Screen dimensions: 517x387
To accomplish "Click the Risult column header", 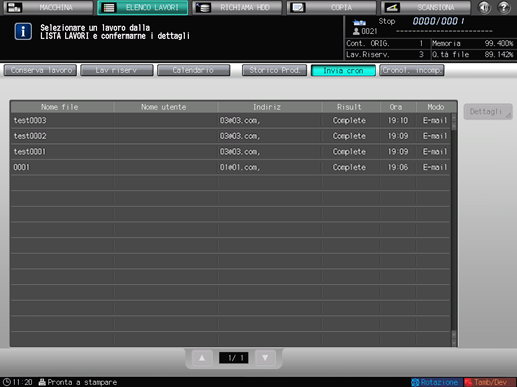I will pyautogui.click(x=351, y=107).
